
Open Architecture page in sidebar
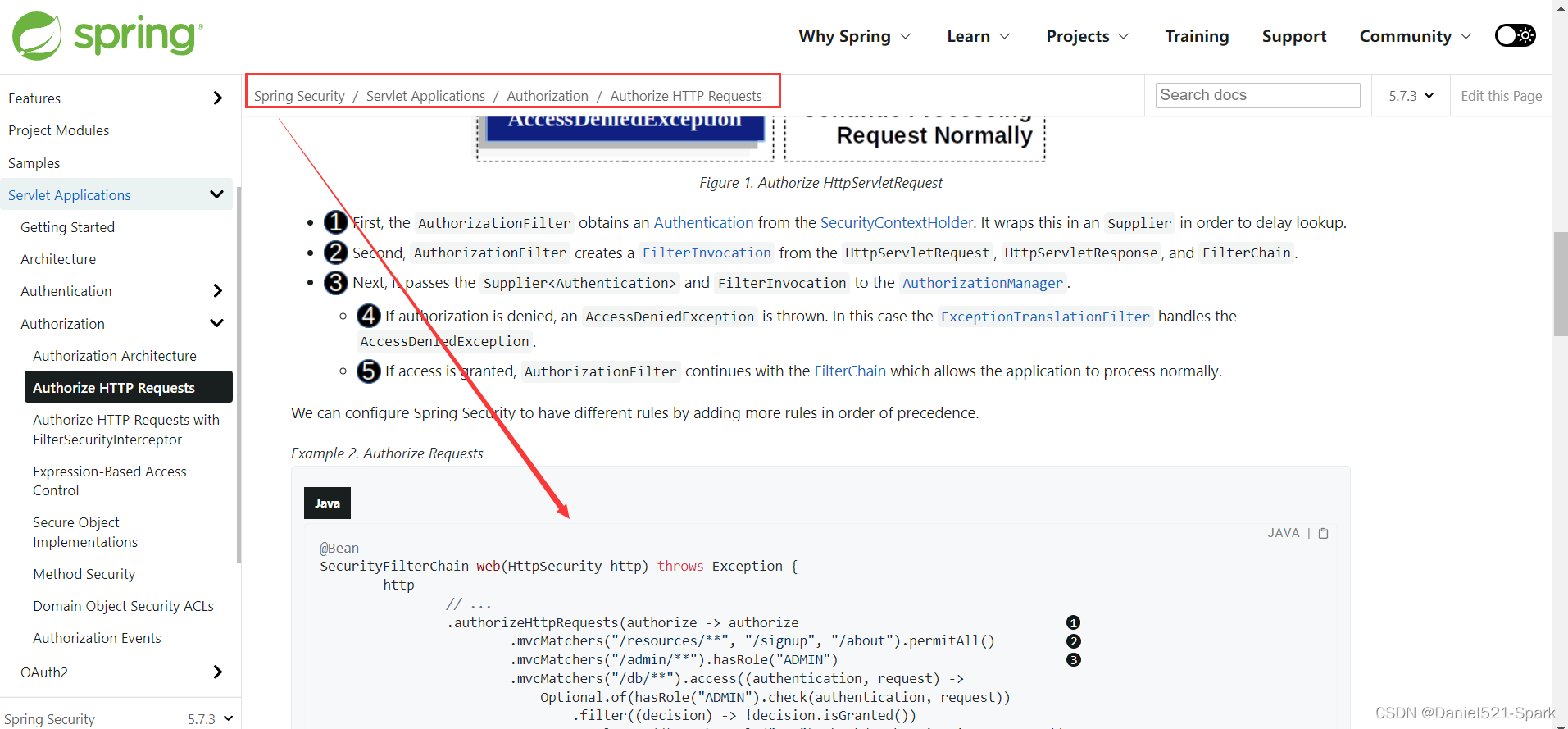[x=58, y=259]
